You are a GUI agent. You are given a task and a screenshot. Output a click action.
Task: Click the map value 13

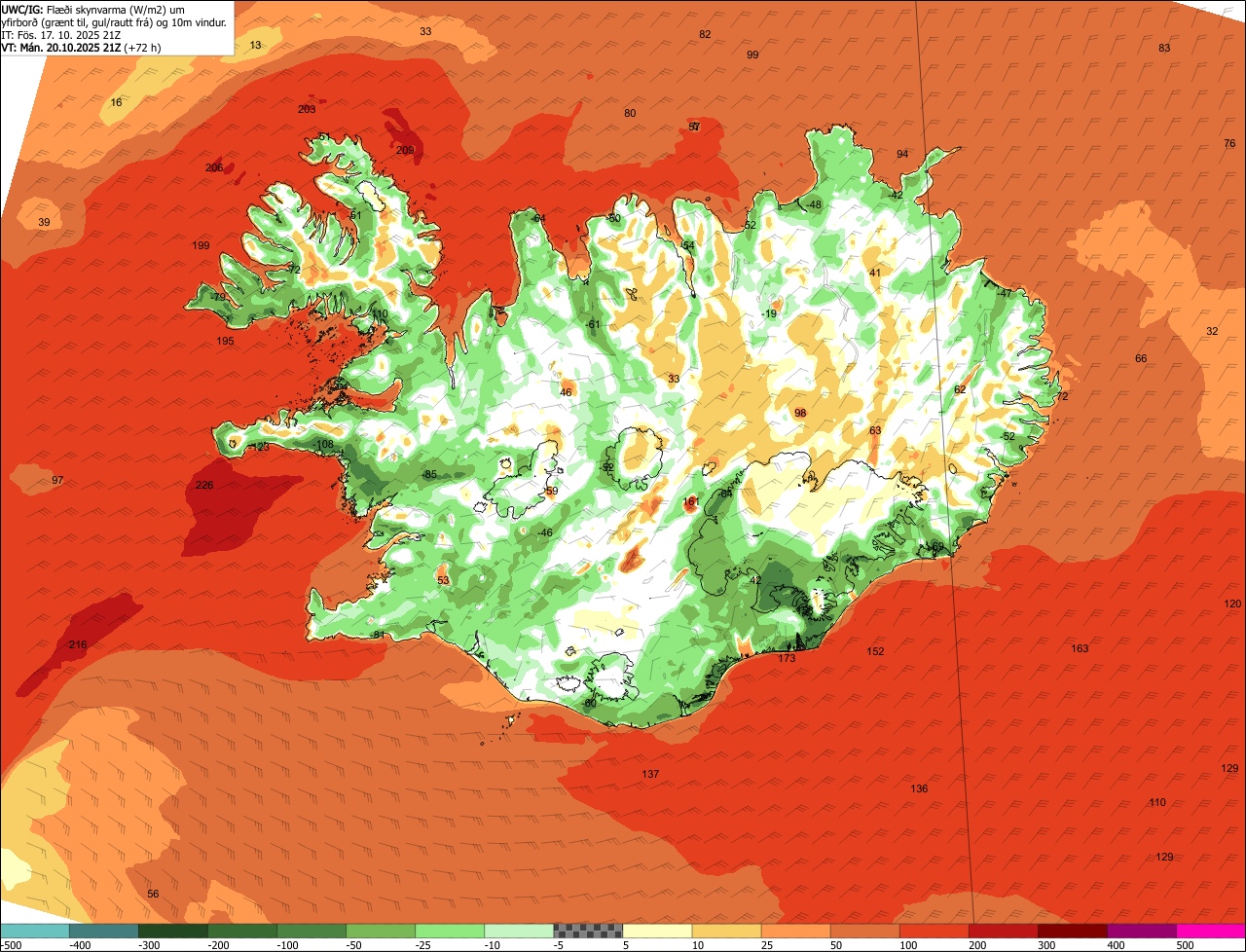[255, 46]
